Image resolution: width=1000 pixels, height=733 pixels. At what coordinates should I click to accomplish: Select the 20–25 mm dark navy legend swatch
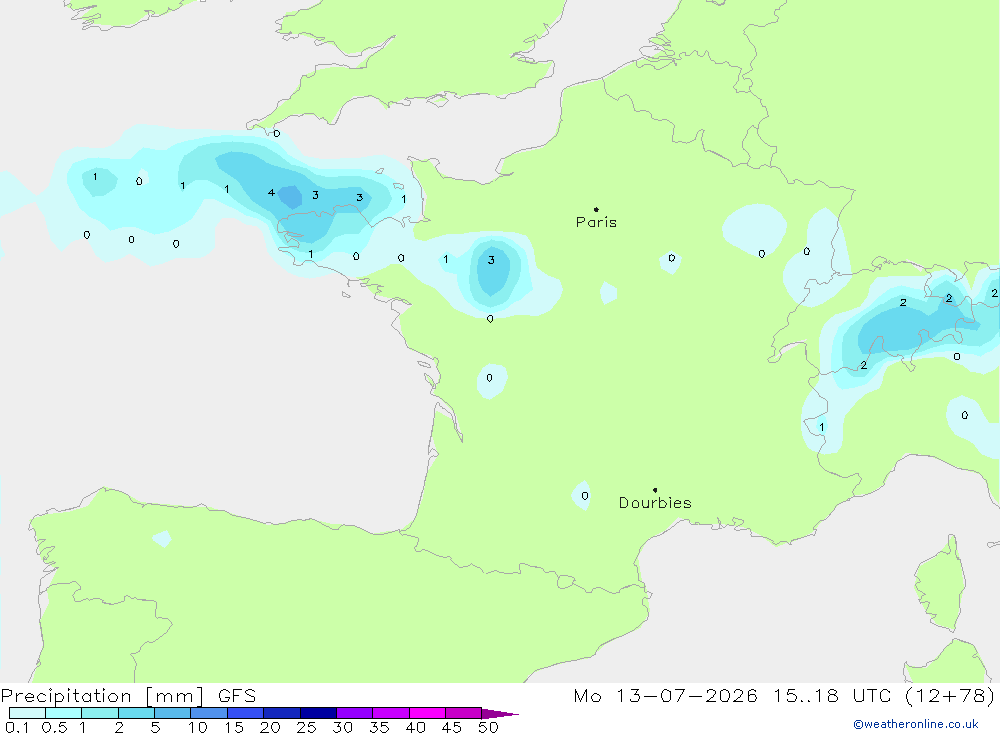281,713
